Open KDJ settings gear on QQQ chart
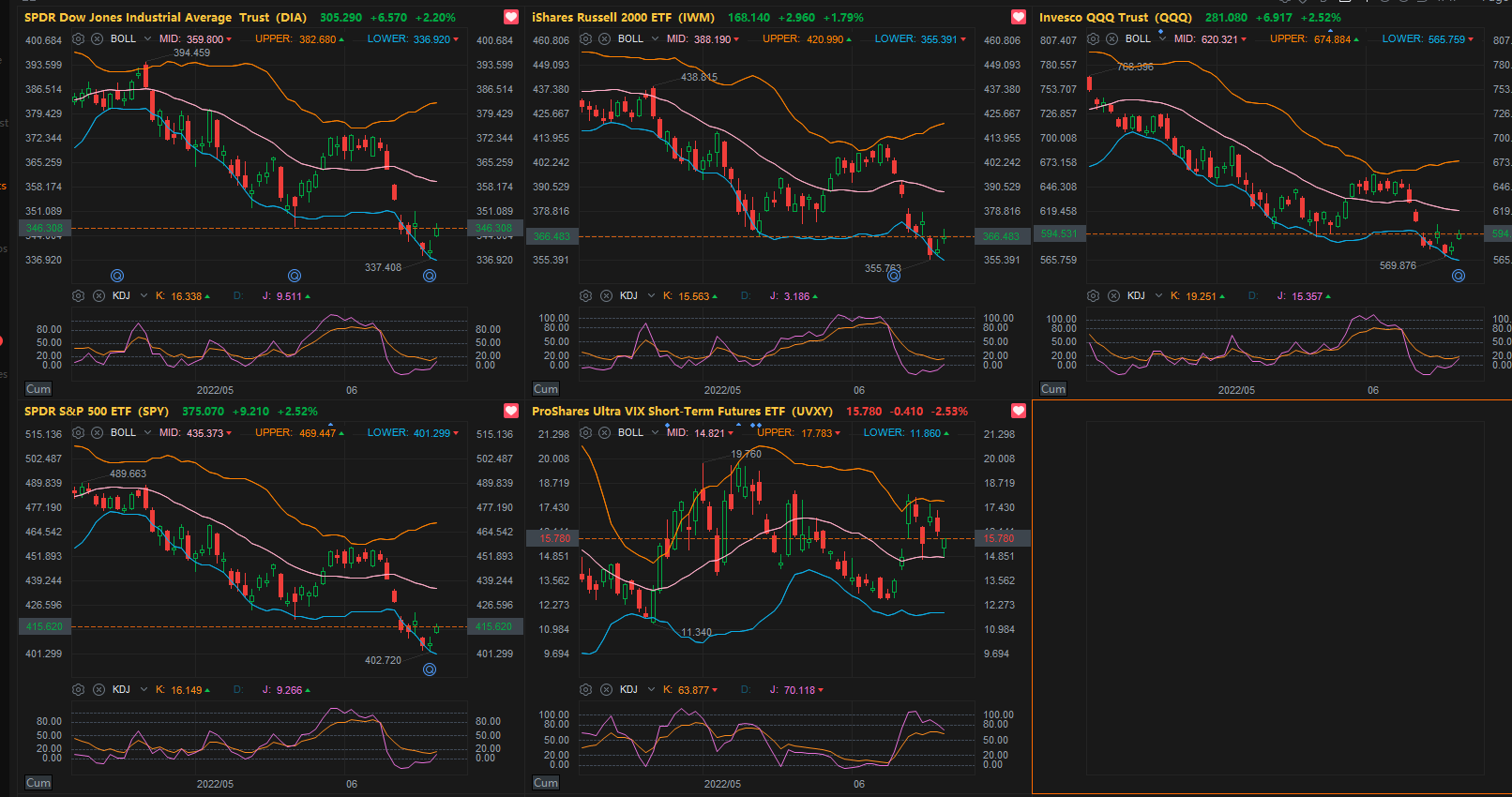 click(1093, 296)
